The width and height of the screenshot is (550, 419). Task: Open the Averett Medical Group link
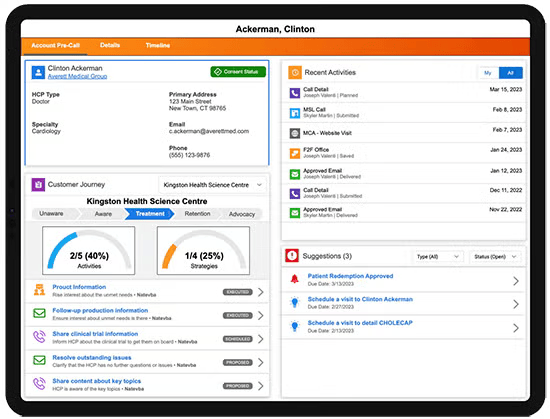(x=78, y=76)
